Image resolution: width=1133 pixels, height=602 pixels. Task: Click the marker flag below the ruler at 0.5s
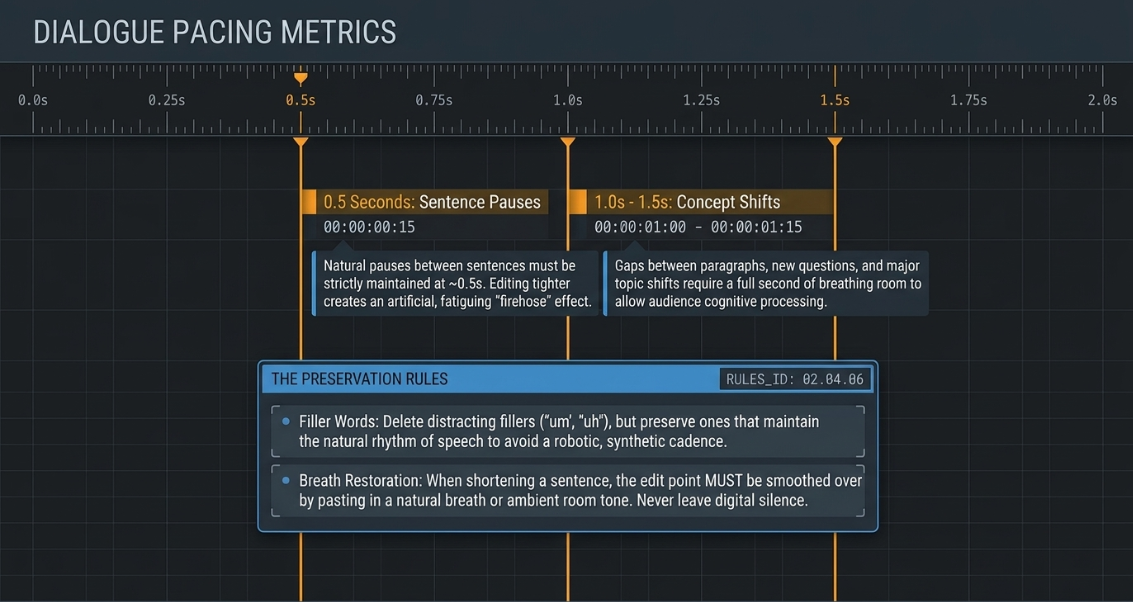point(301,142)
